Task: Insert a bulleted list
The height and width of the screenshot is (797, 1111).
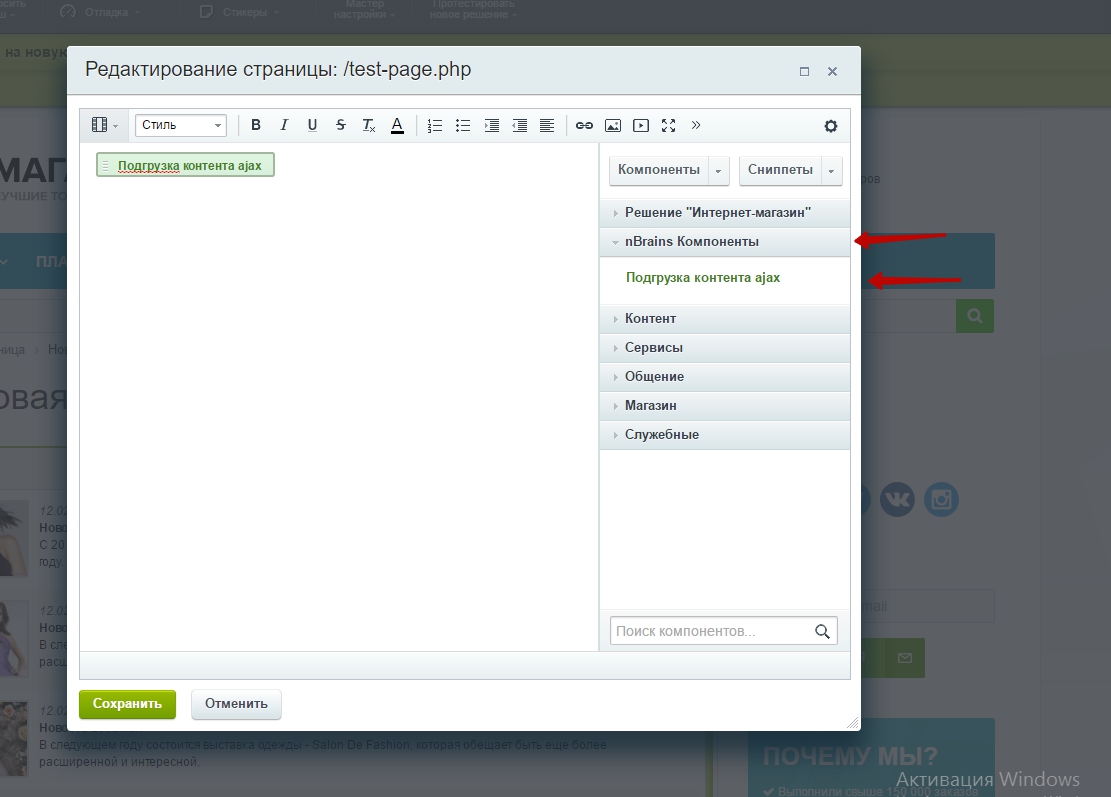Action: point(463,125)
